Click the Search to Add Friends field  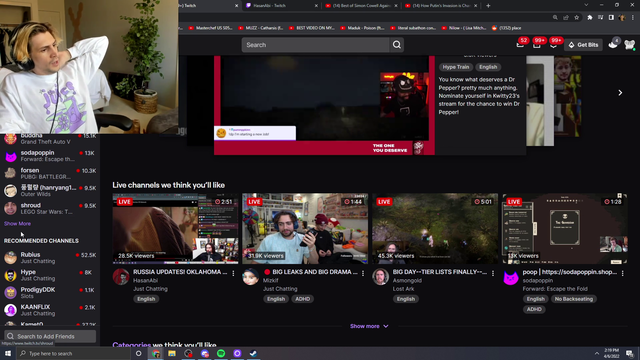pos(50,336)
